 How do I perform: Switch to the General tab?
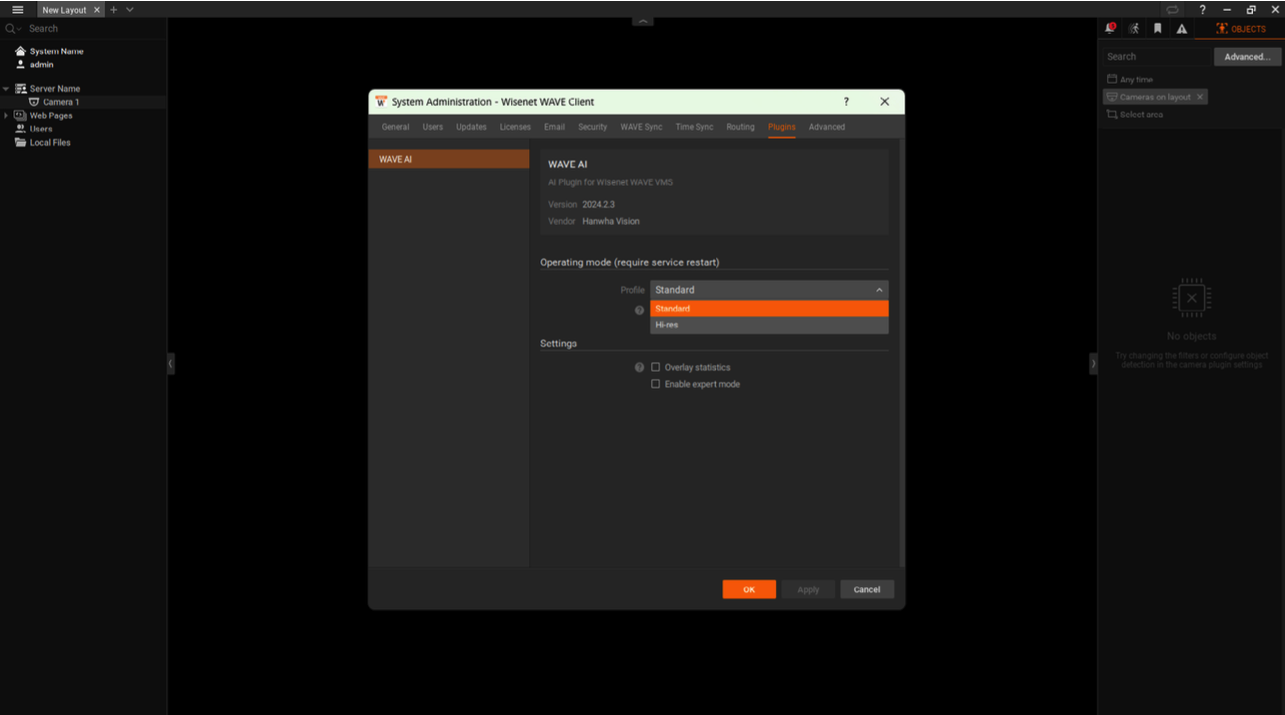(396, 127)
